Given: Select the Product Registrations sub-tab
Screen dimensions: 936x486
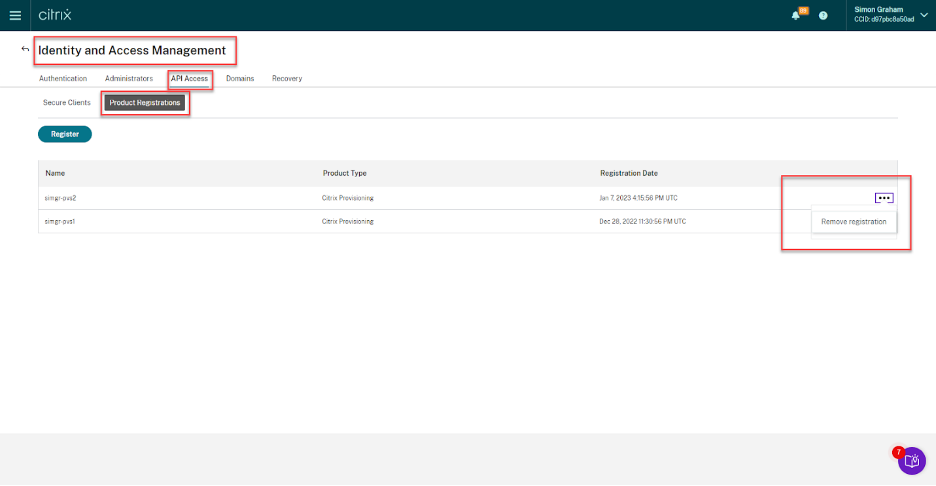Looking at the screenshot, I should [x=145, y=103].
